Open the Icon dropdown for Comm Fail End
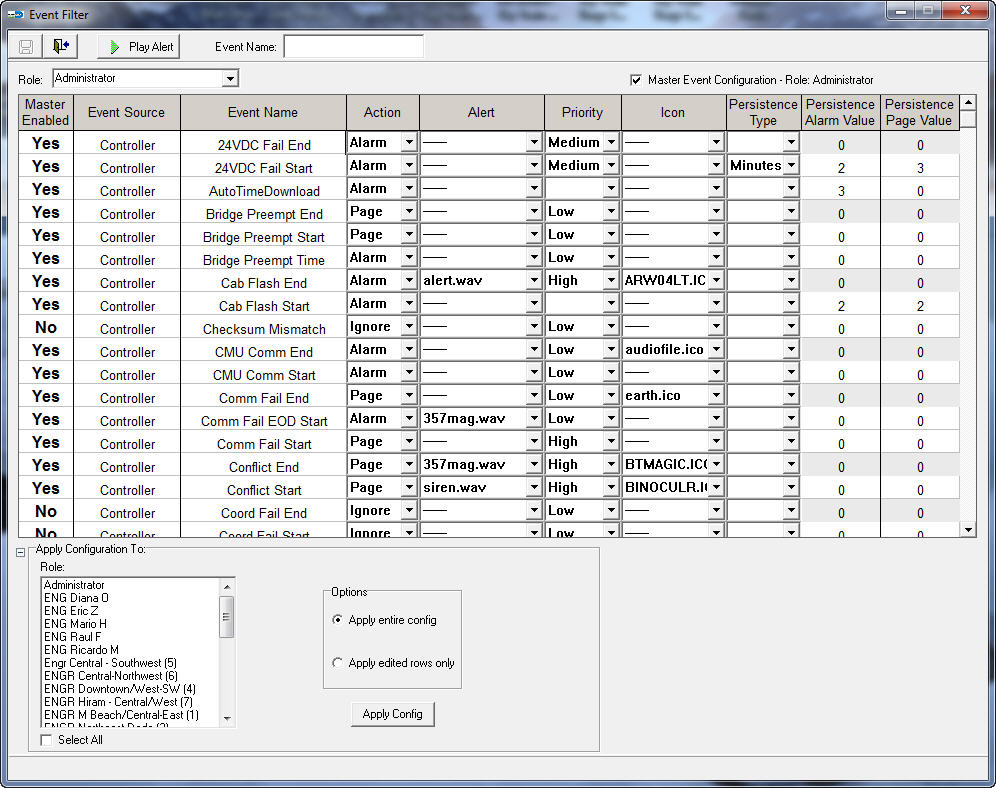This screenshot has width=996, height=788. (715, 396)
